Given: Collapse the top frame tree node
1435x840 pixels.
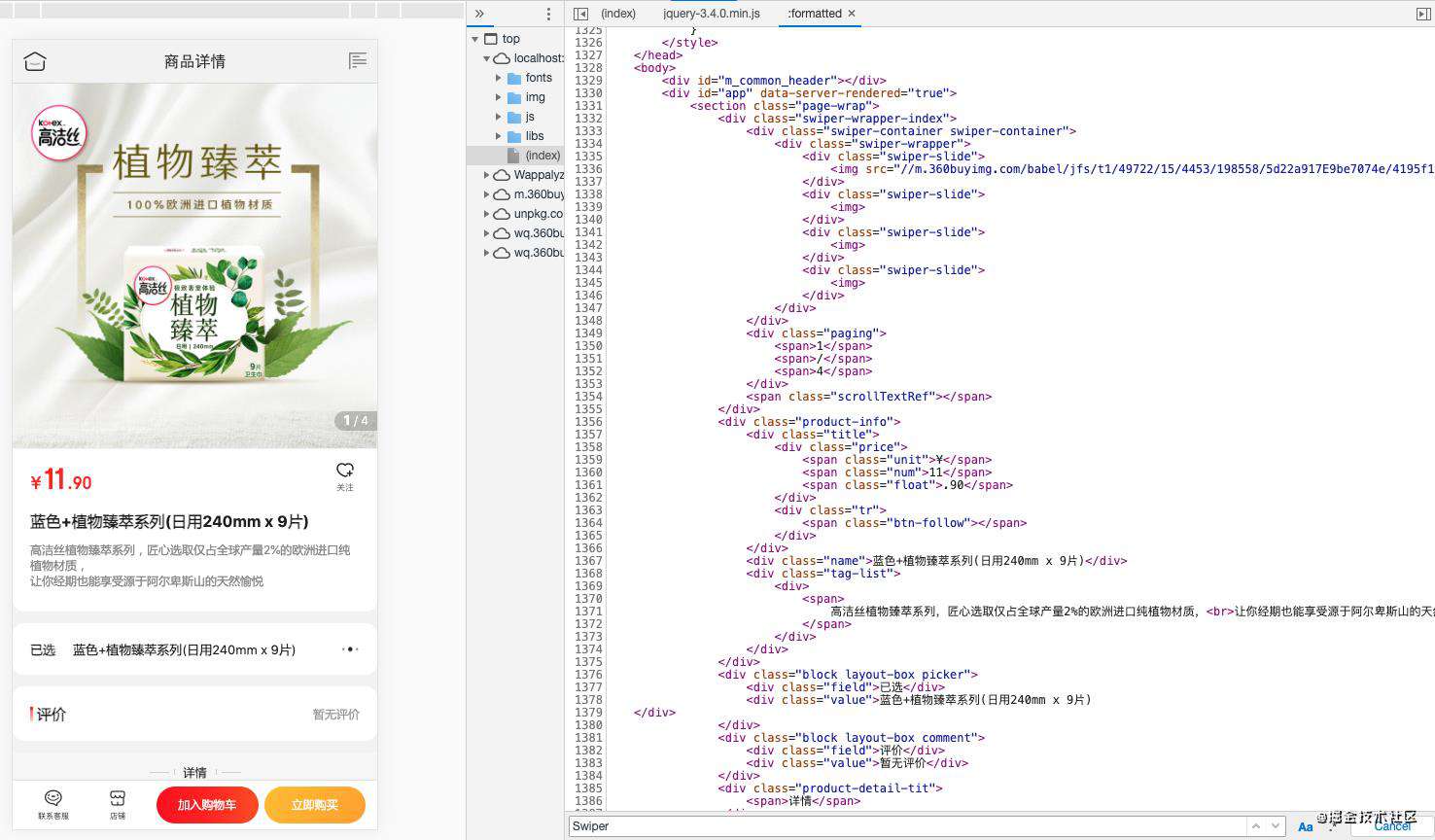Looking at the screenshot, I should 475,39.
